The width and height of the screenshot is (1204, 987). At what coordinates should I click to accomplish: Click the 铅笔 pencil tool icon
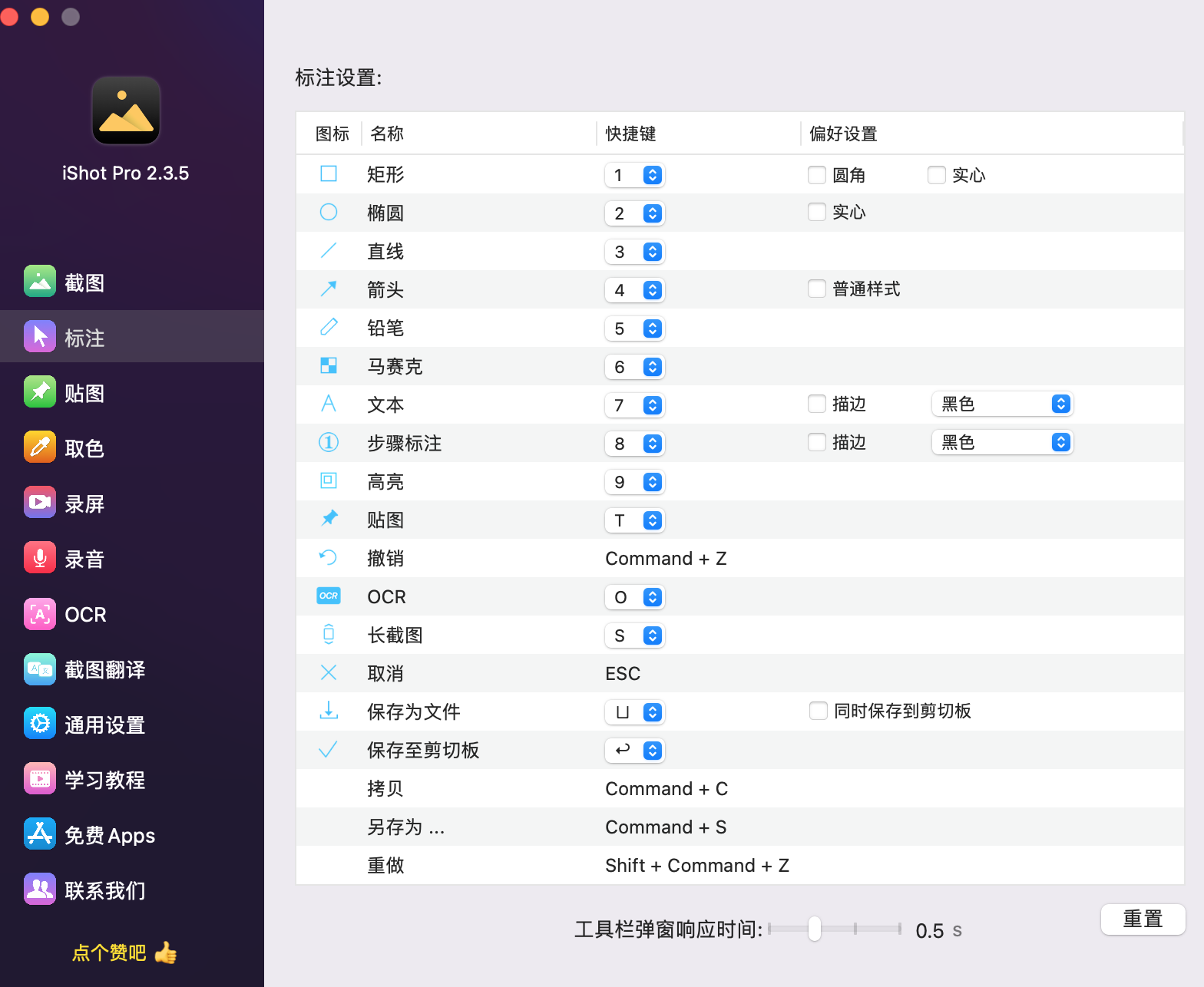pyautogui.click(x=329, y=327)
